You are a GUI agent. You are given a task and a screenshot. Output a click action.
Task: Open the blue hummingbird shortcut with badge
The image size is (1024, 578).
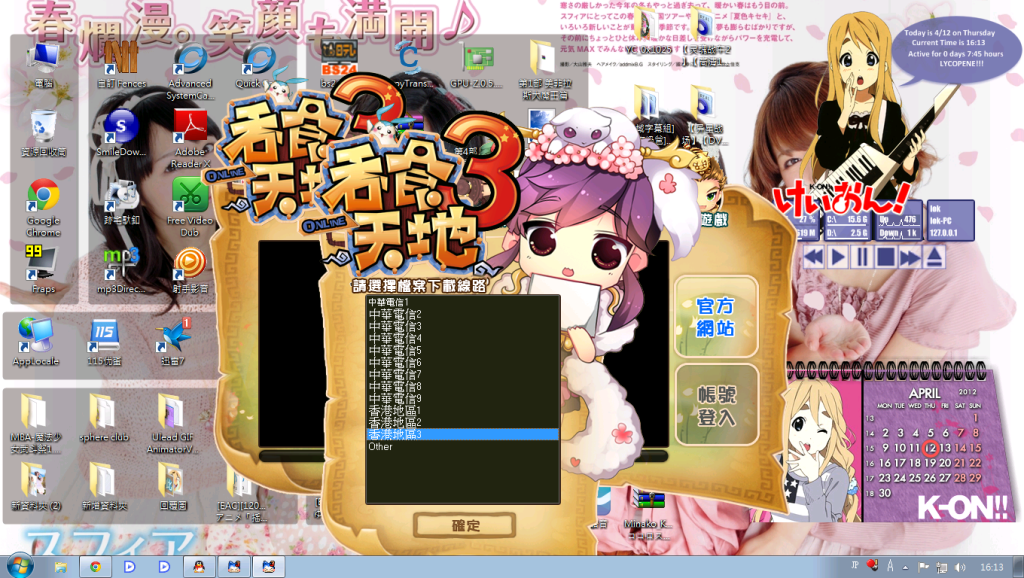tap(173, 342)
